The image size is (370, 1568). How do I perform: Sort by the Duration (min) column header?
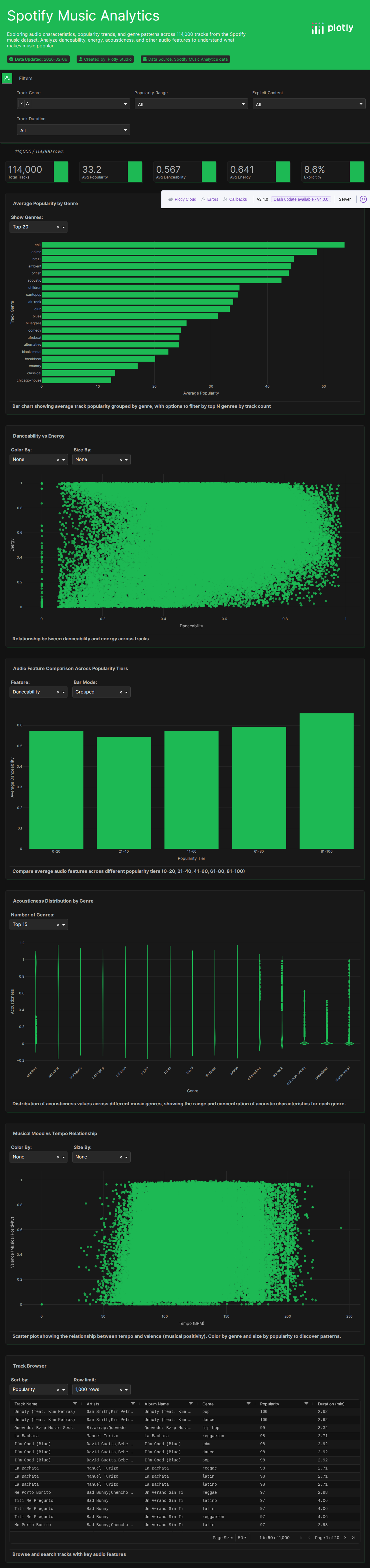[331, 1404]
